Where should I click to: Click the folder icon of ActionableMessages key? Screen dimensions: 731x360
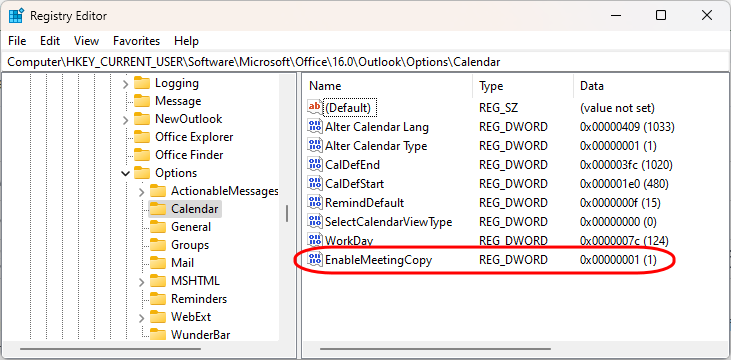pyautogui.click(x=158, y=191)
